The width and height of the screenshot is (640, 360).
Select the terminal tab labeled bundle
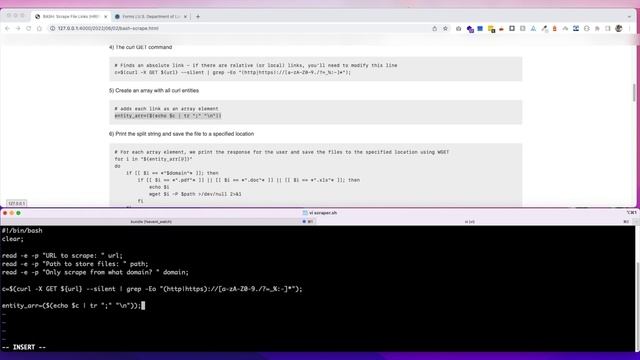(x=151, y=222)
